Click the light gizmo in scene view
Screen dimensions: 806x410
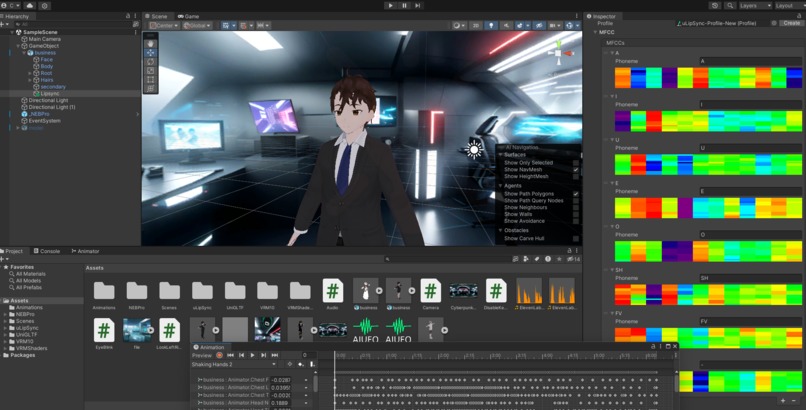[x=473, y=150]
